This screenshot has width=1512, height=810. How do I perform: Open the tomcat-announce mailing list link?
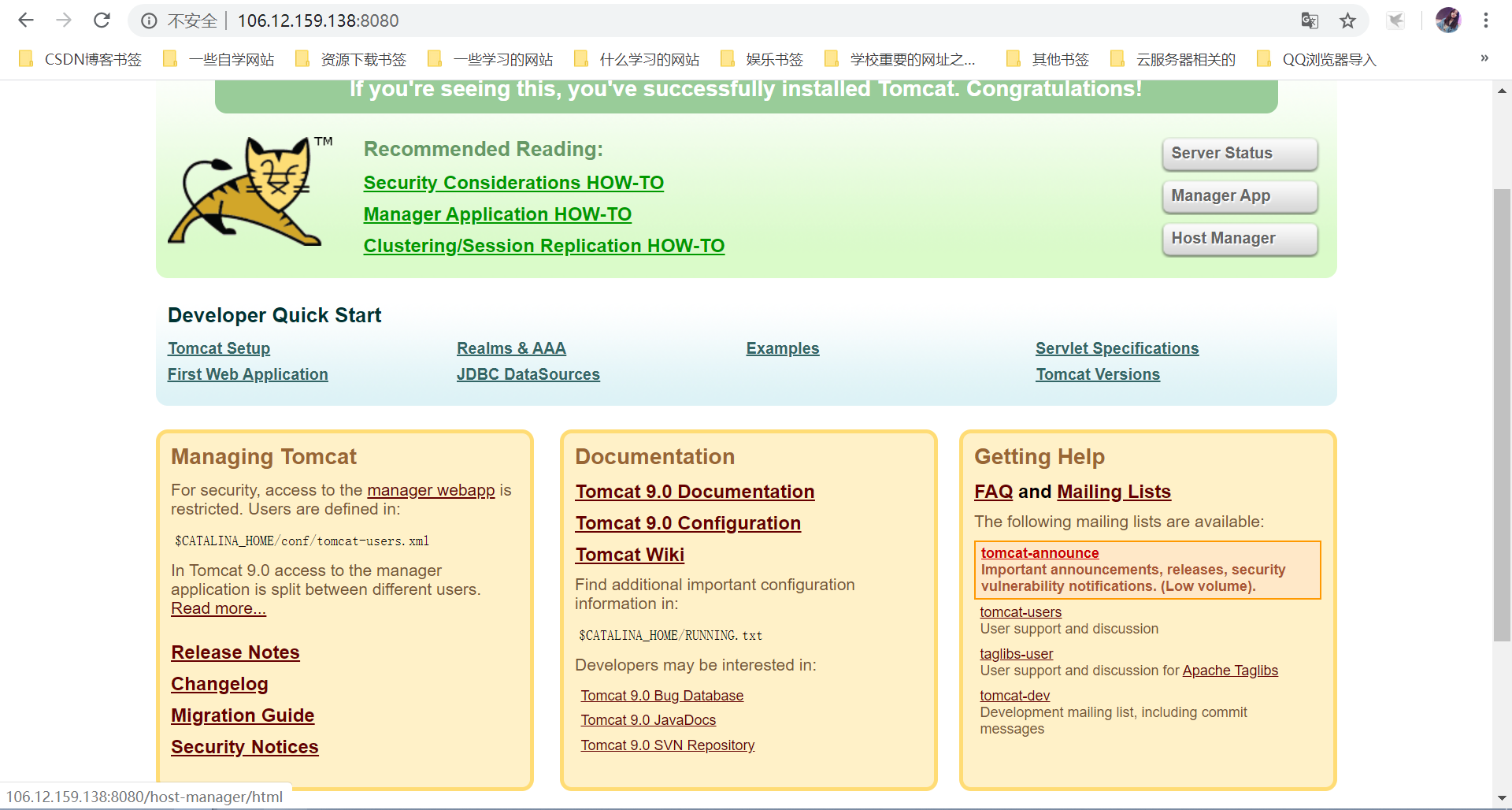(1039, 553)
